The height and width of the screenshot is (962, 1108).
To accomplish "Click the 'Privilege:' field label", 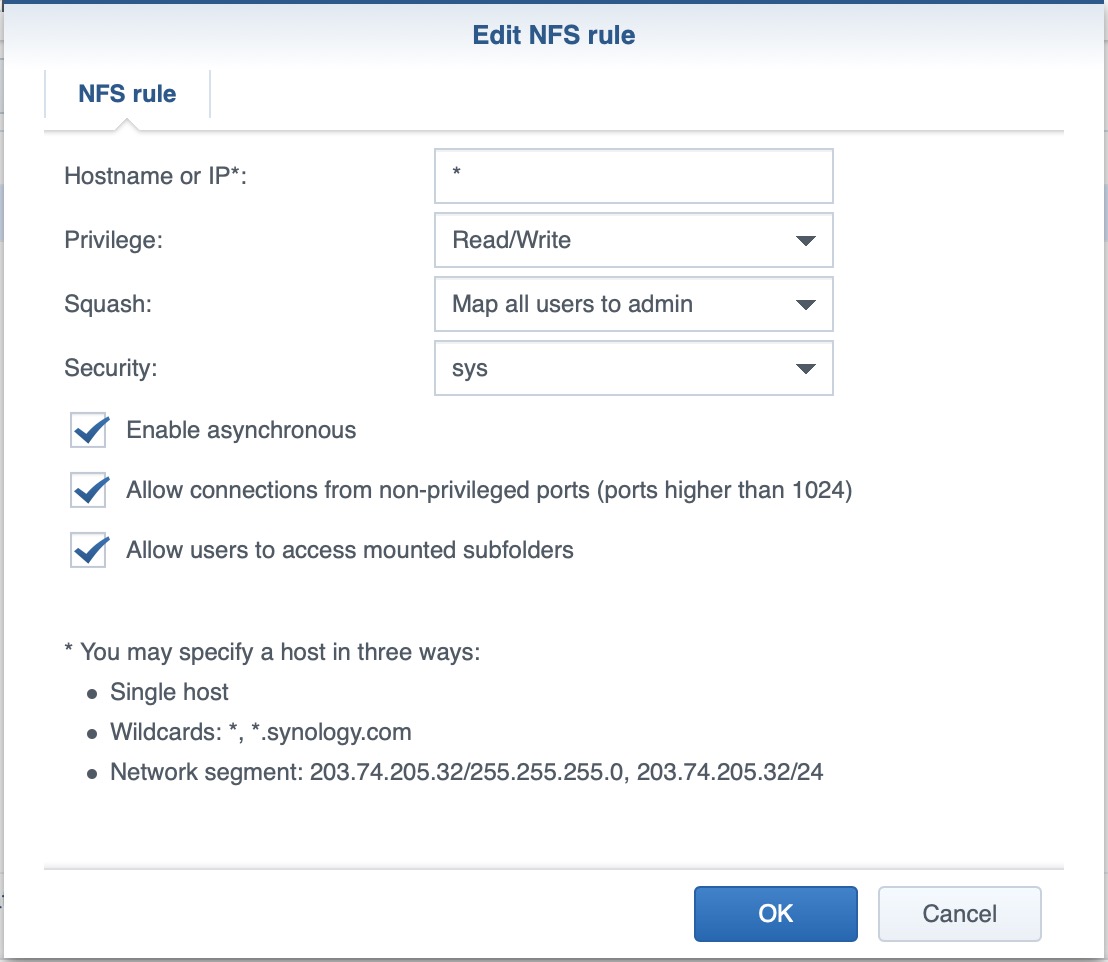I will [x=113, y=241].
